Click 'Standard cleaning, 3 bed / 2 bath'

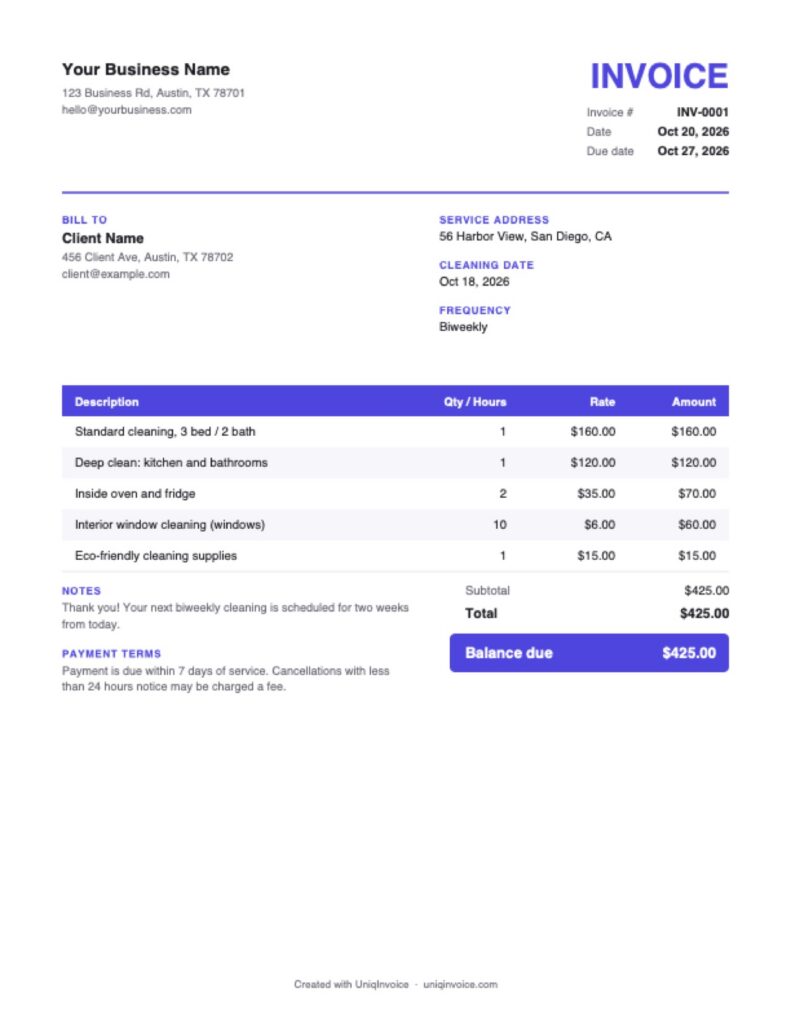pos(165,432)
